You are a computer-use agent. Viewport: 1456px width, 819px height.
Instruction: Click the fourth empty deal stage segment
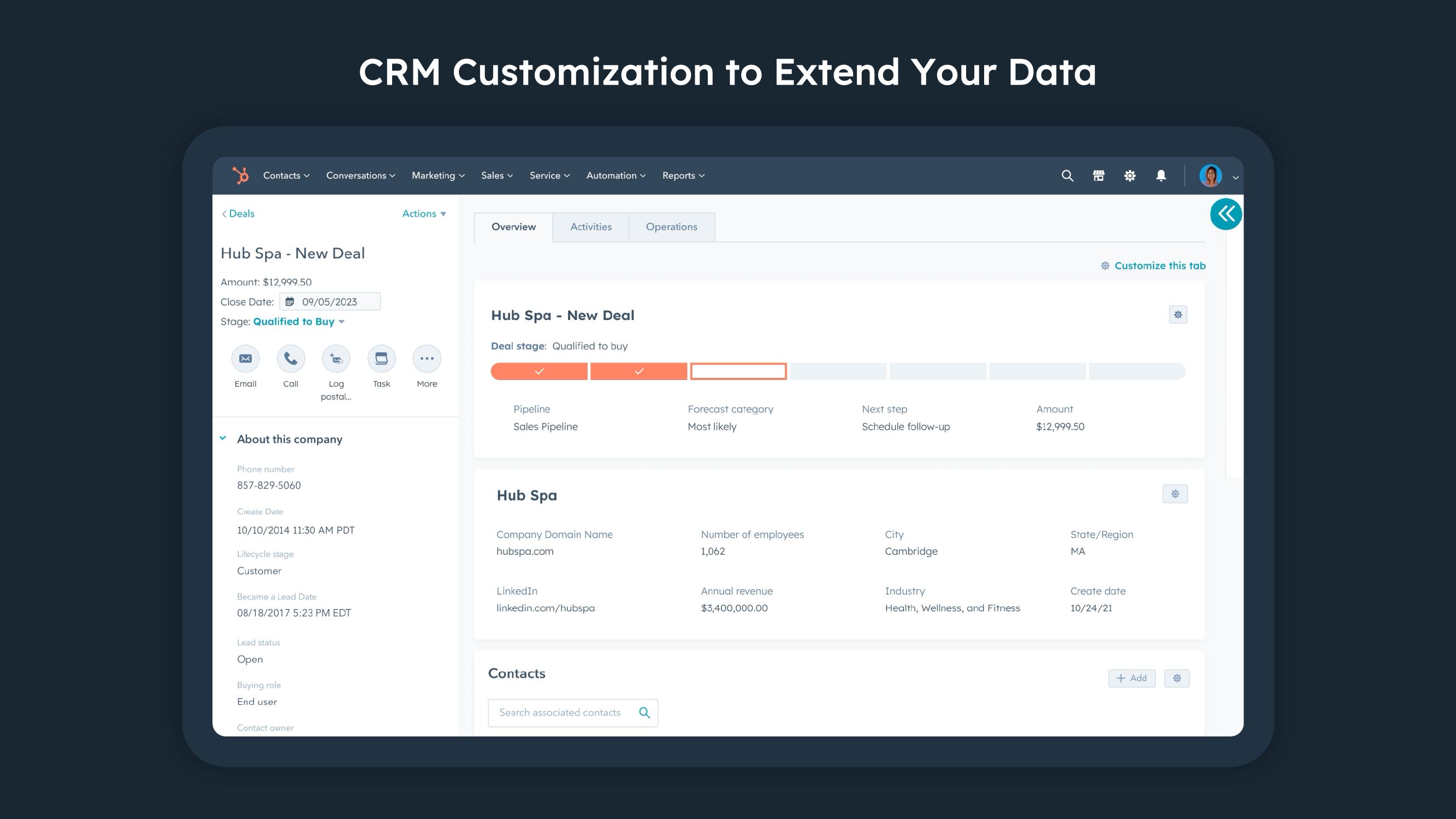(838, 371)
